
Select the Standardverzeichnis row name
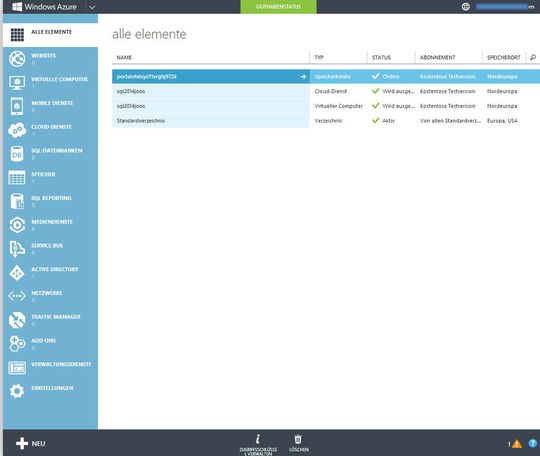click(x=141, y=121)
